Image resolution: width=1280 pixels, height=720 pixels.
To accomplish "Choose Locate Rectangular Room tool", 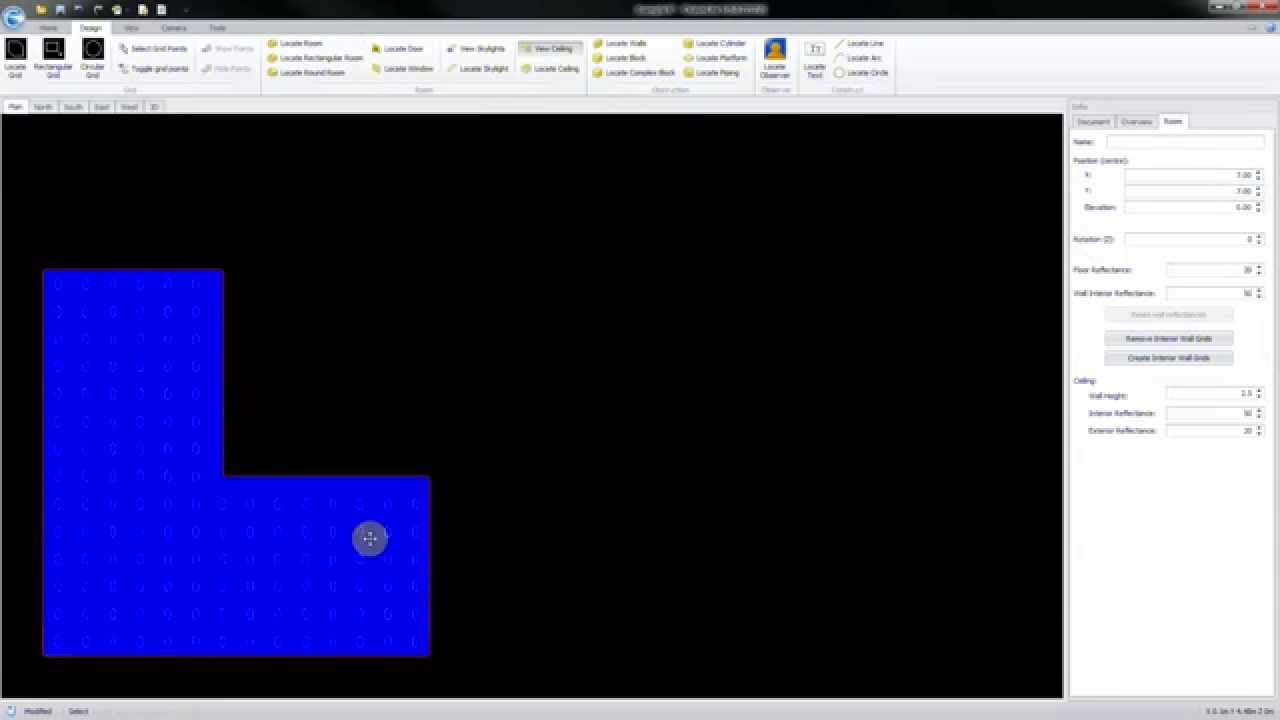I will tap(315, 58).
